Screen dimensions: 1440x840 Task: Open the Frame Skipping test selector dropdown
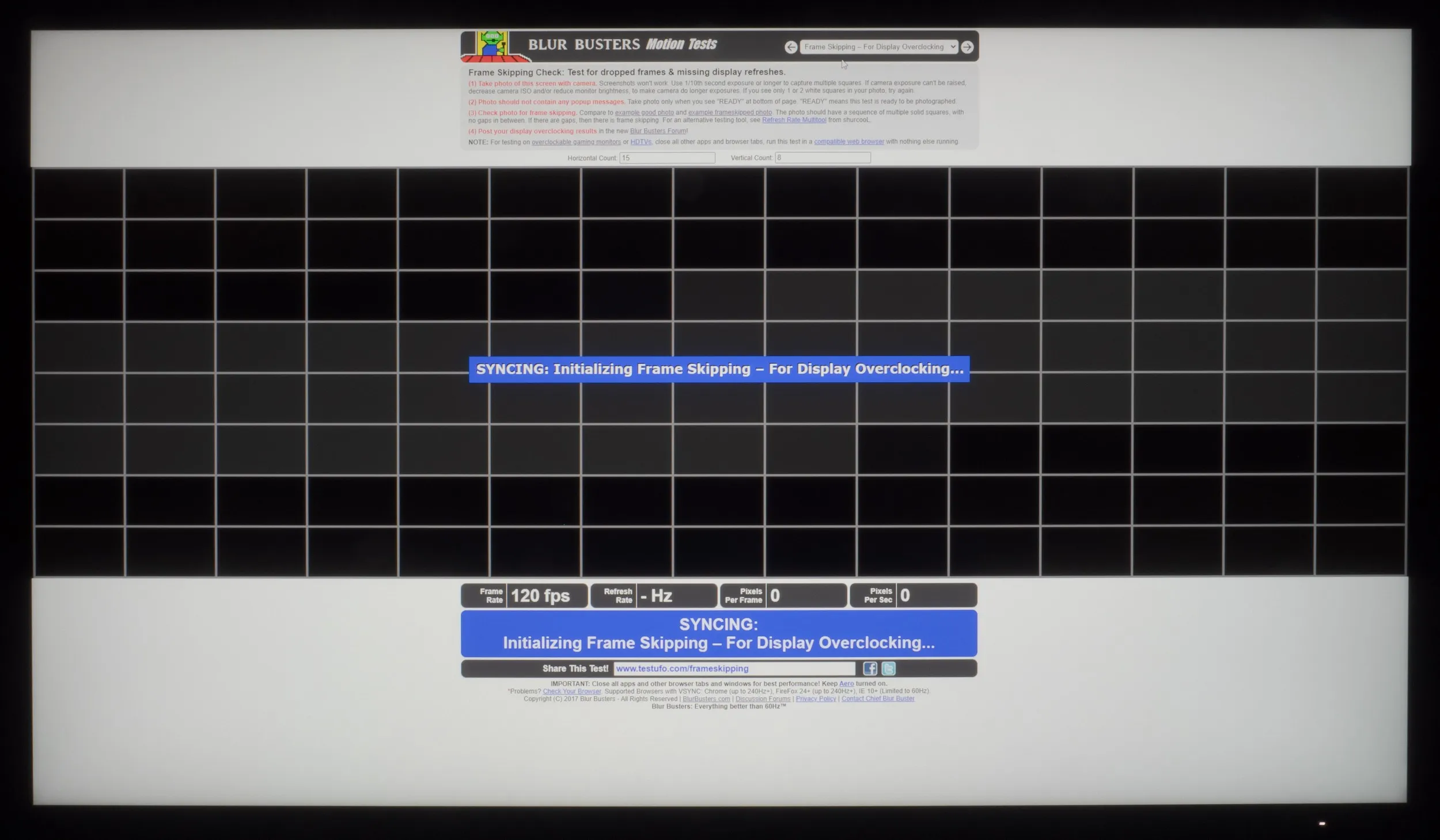[x=878, y=47]
